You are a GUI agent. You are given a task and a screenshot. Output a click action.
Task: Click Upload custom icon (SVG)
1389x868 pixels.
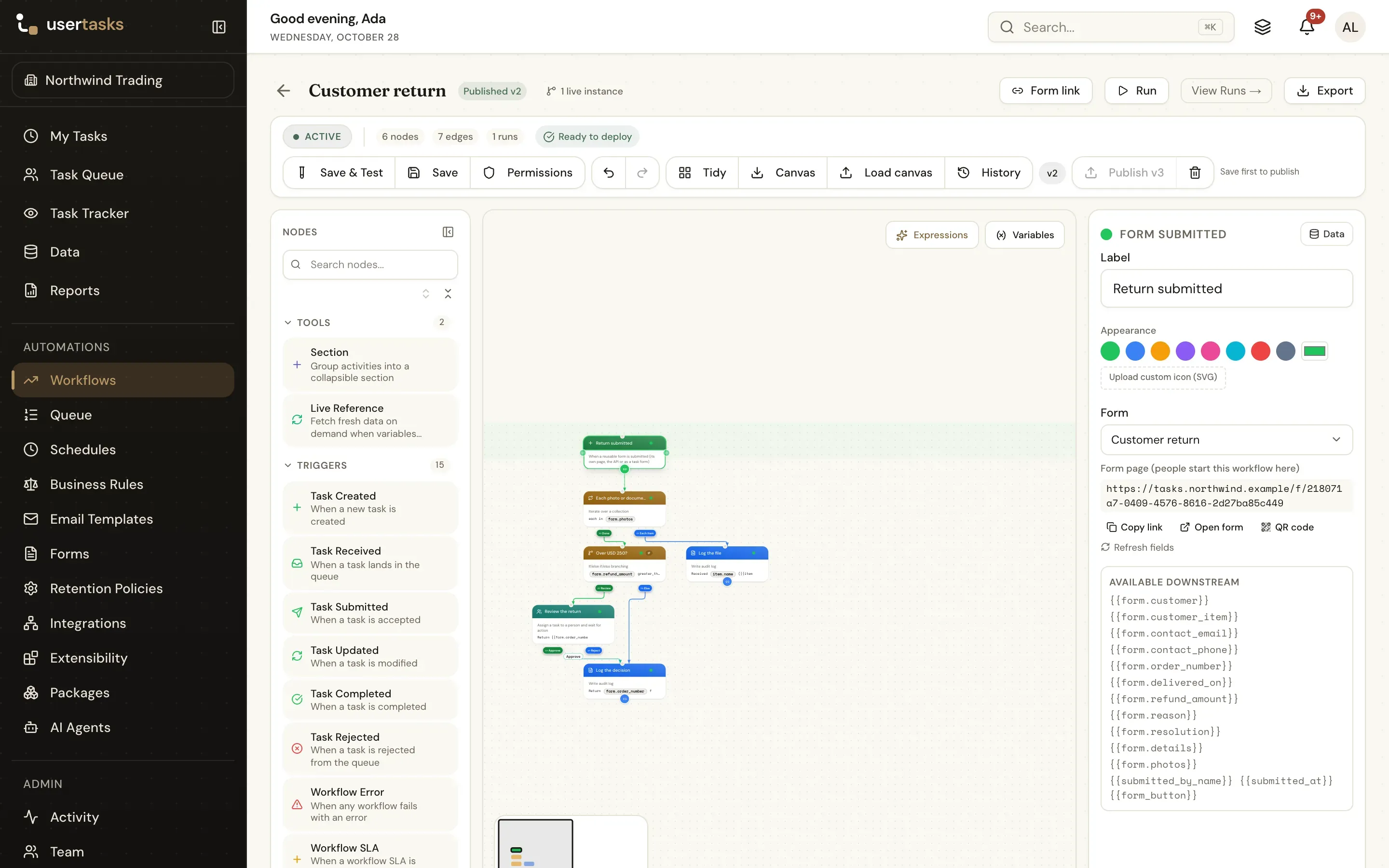pyautogui.click(x=1163, y=377)
